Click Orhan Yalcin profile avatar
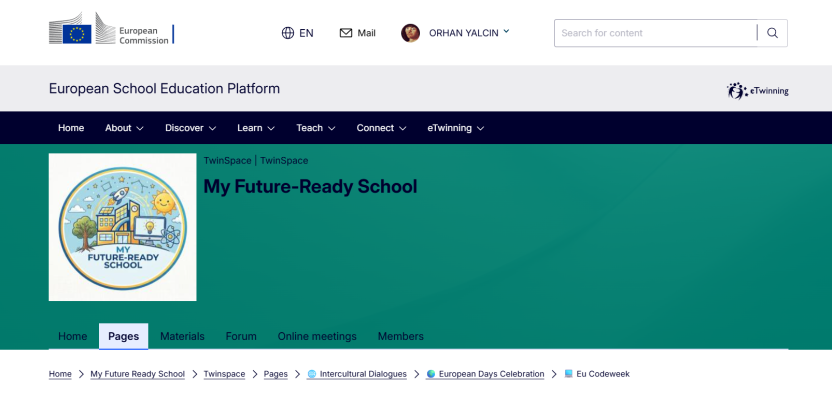The width and height of the screenshot is (832, 400). click(410, 33)
